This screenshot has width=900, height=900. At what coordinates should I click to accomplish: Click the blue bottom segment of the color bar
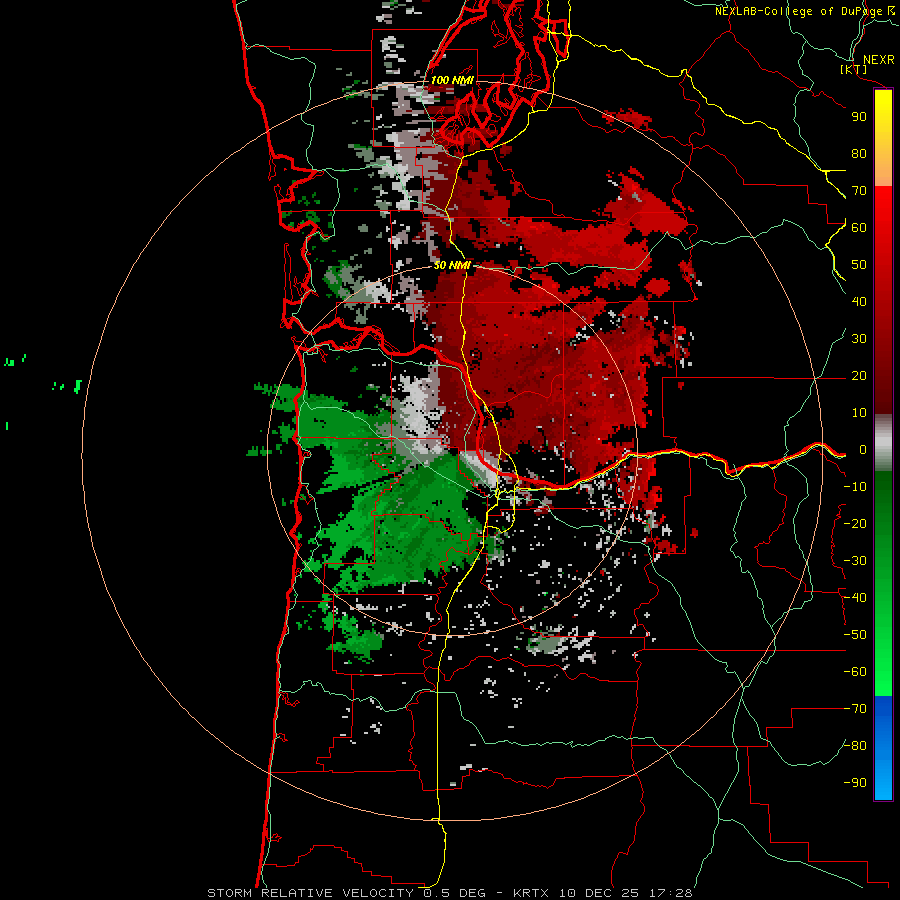883,748
